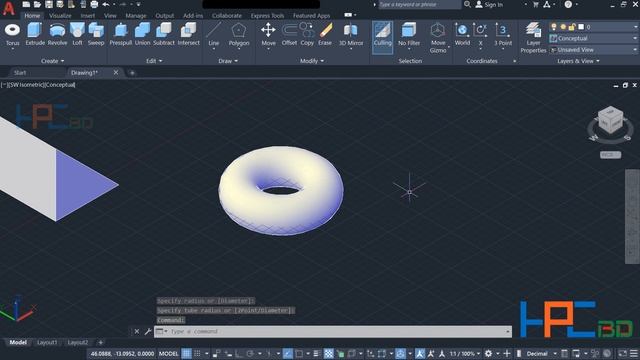
Task: Activate the Extrude tool
Action: click(x=35, y=34)
